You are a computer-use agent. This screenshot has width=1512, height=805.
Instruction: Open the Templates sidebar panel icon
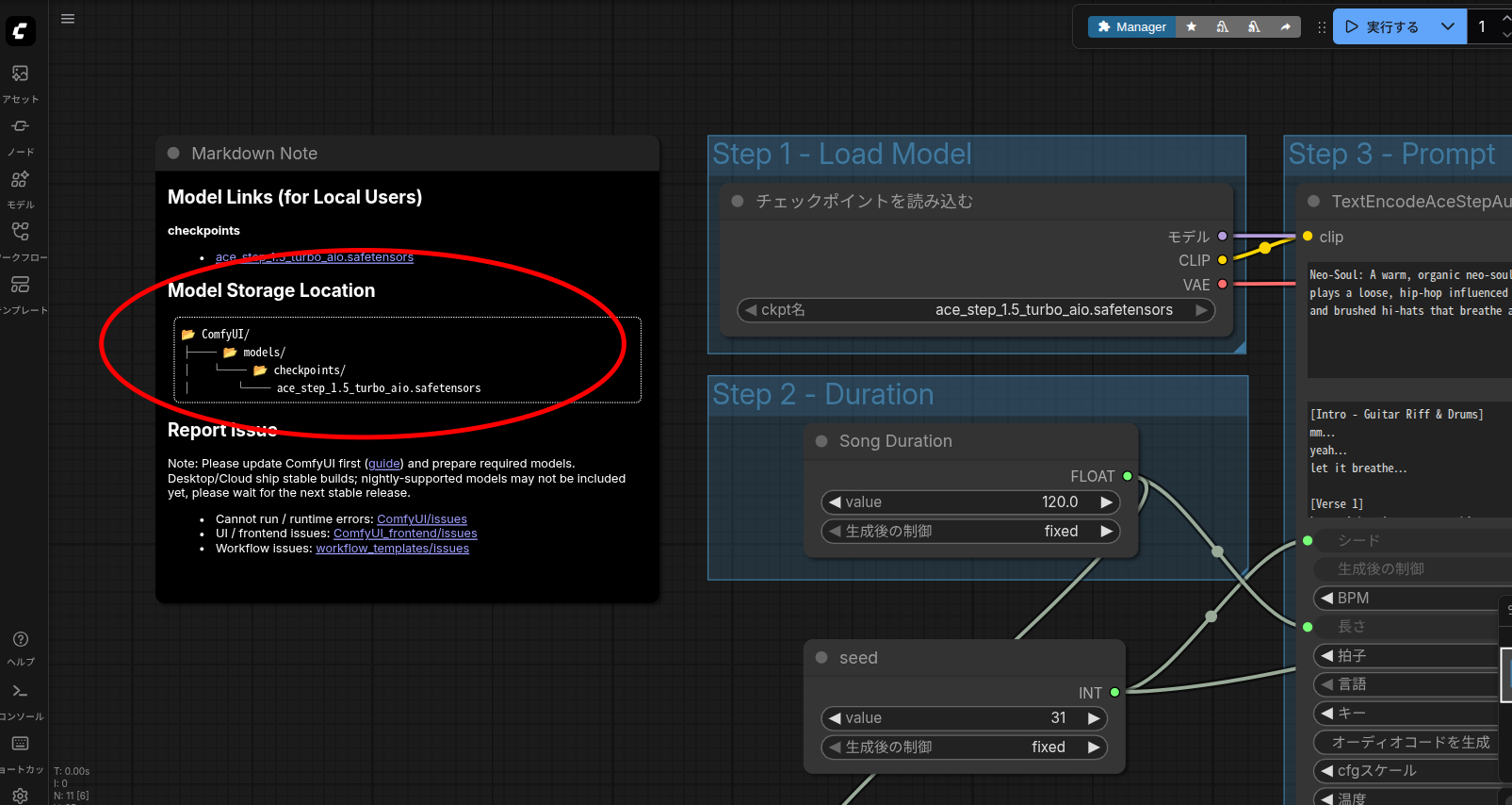coord(20,284)
